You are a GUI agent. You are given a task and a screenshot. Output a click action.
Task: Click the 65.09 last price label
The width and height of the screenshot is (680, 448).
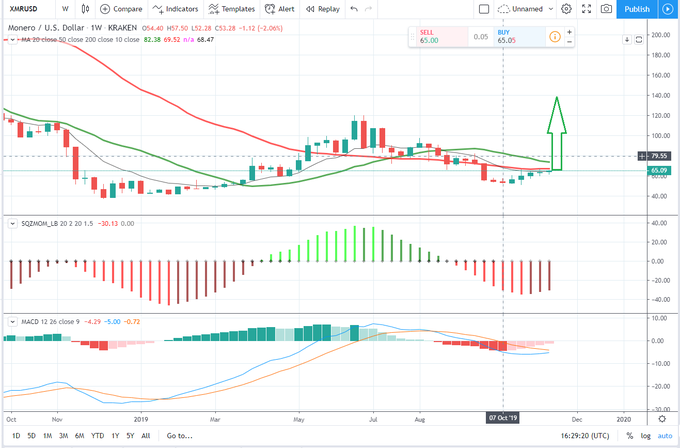[x=659, y=170]
